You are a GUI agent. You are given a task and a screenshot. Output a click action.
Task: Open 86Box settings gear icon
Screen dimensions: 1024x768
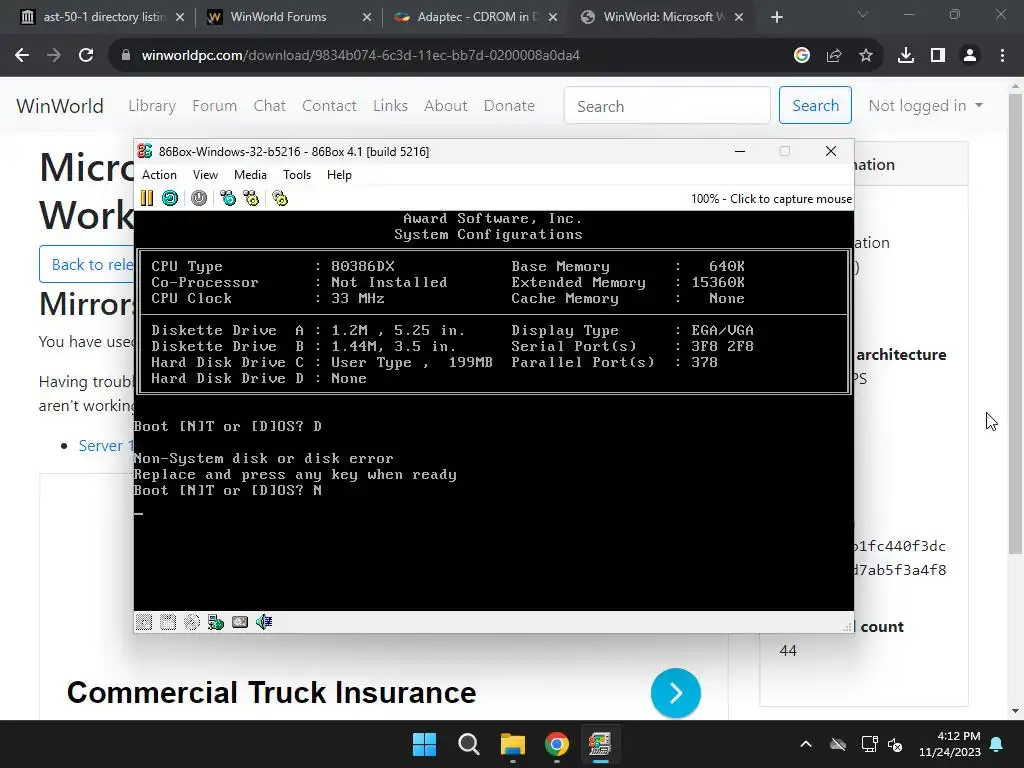click(x=280, y=199)
